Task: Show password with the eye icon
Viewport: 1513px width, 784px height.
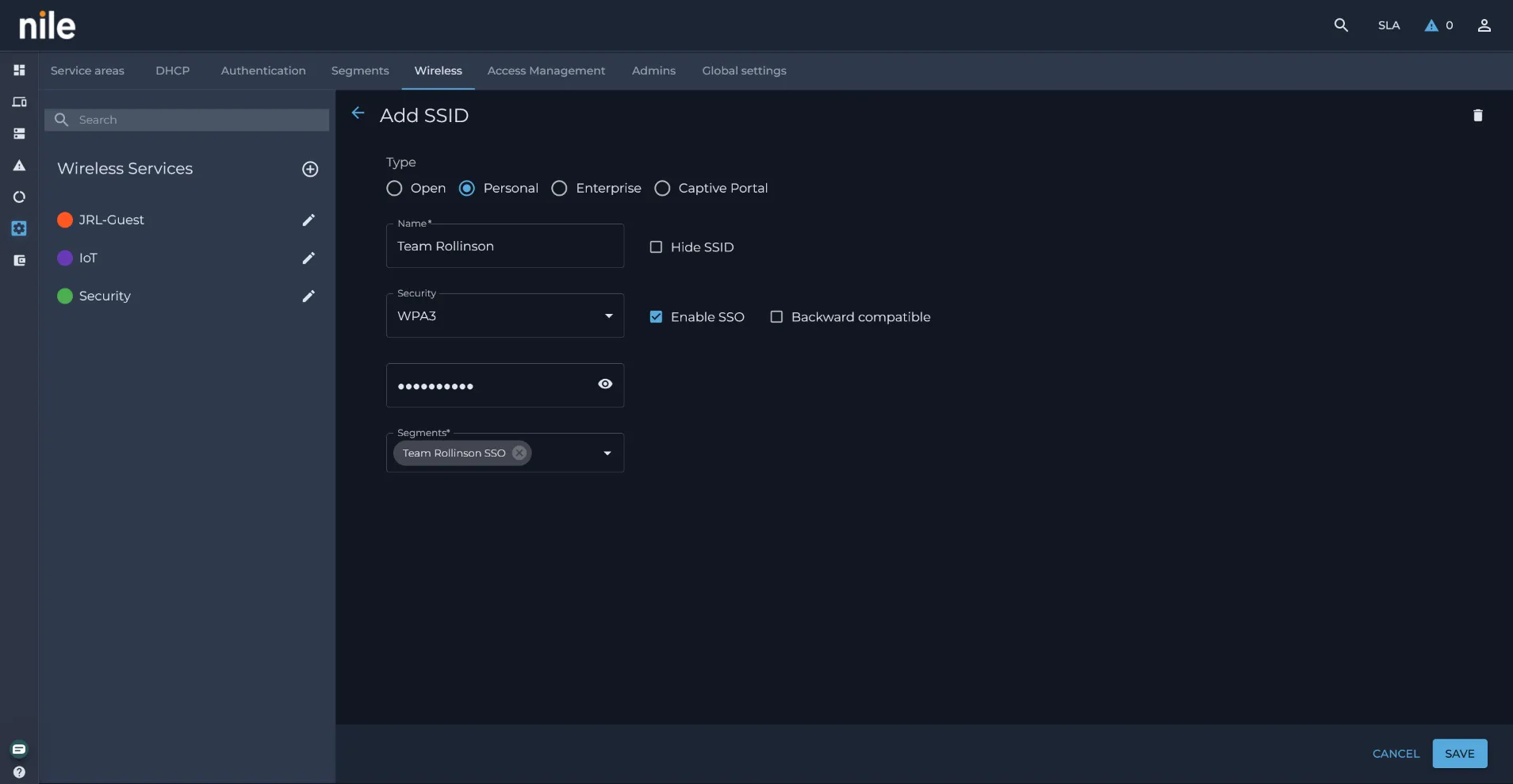Action: tap(605, 384)
